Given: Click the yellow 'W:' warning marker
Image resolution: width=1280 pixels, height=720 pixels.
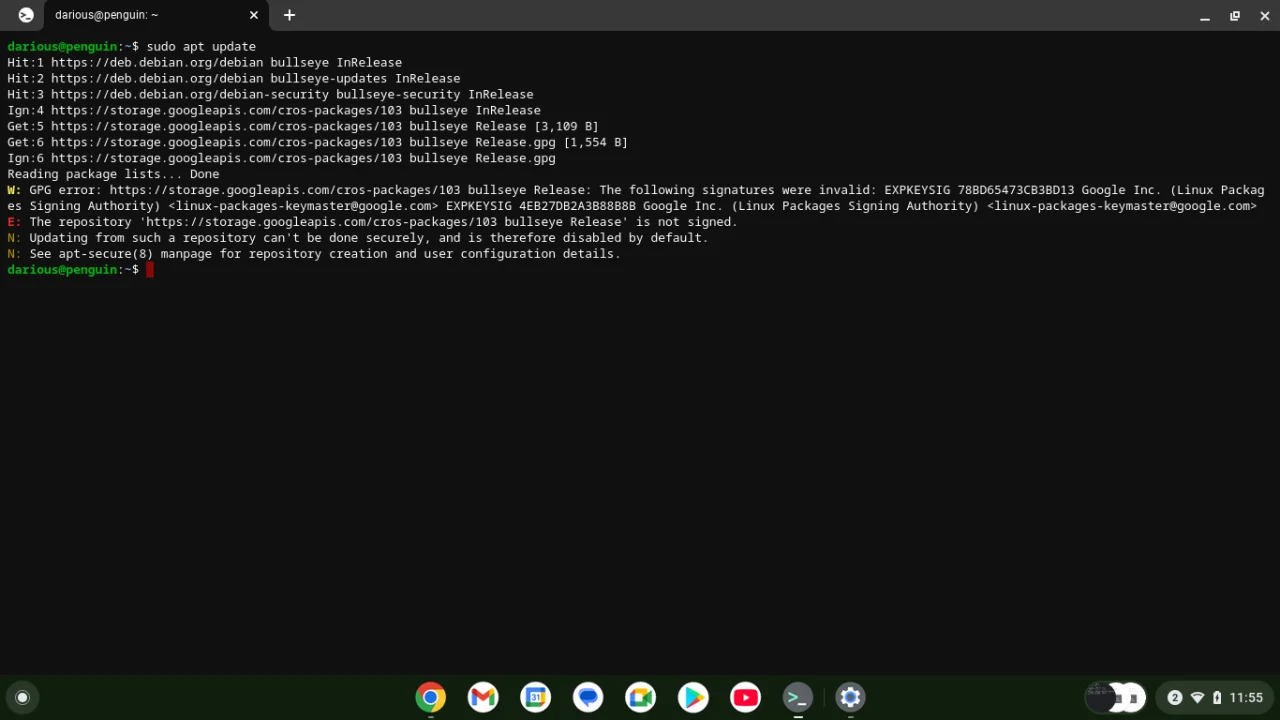Looking at the screenshot, I should tap(14, 190).
